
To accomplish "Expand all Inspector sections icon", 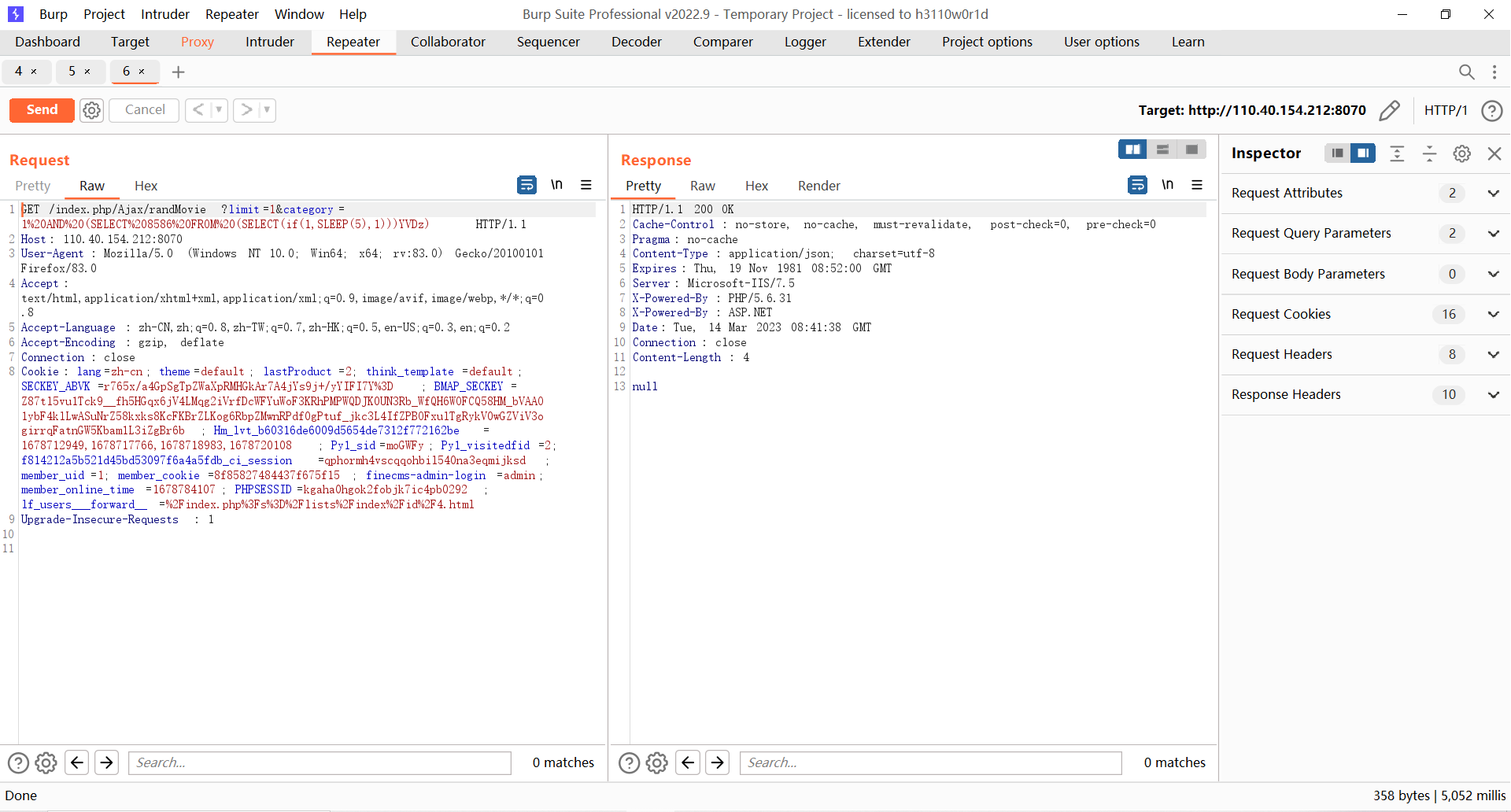I will [1397, 153].
